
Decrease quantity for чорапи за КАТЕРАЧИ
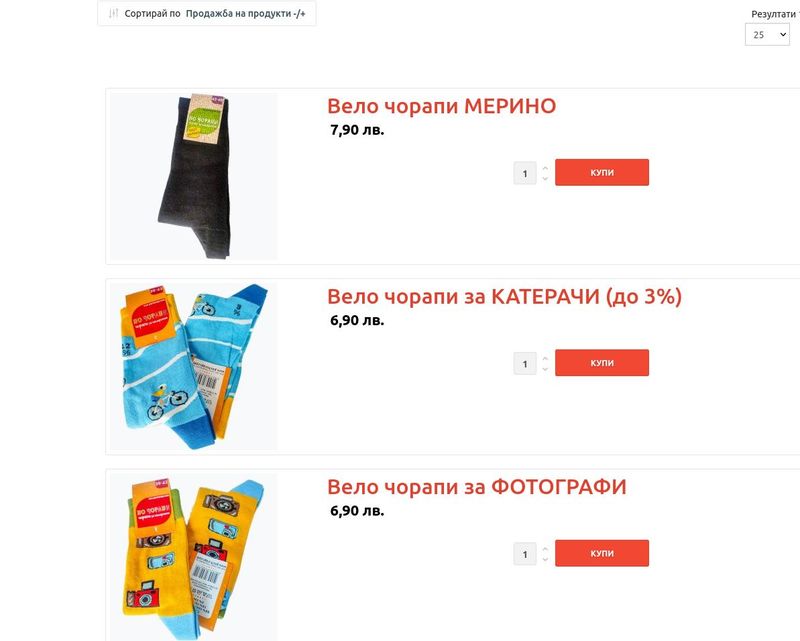click(545, 369)
